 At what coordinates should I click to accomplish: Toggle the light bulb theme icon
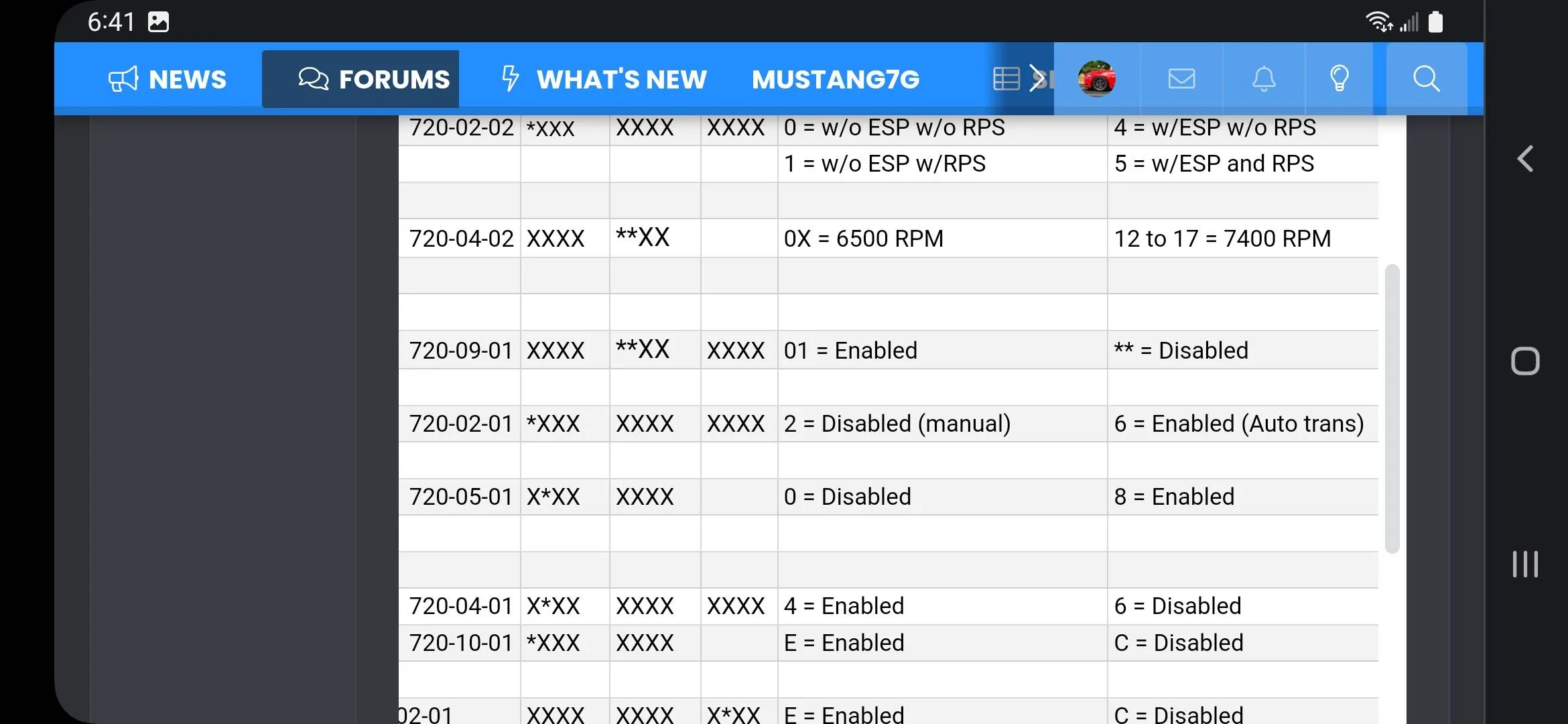pyautogui.click(x=1340, y=79)
